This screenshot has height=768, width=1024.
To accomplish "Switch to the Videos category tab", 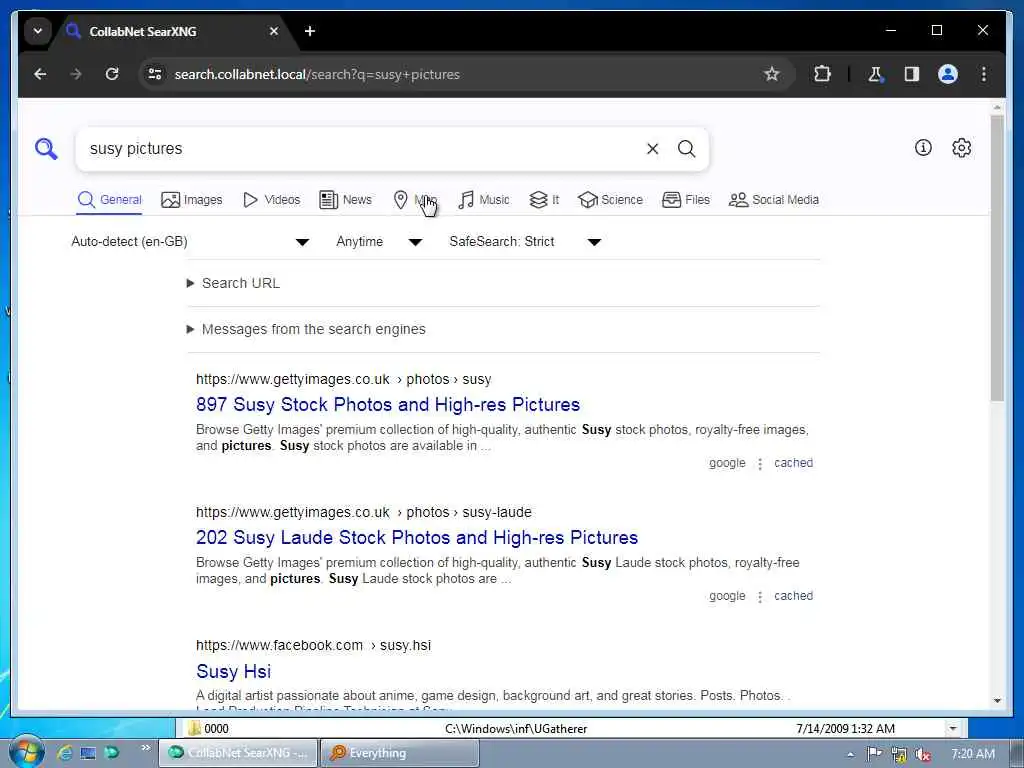I will point(271,200).
